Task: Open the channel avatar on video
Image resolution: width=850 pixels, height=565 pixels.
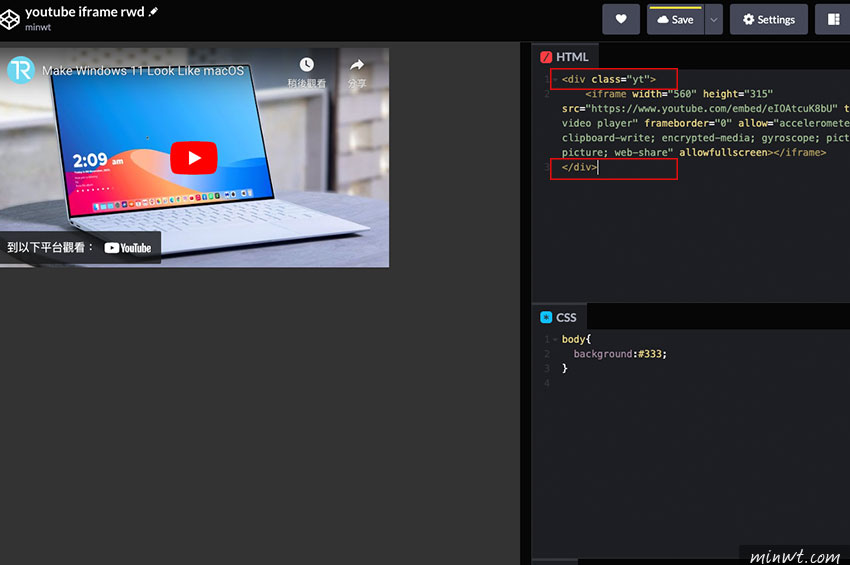Action: click(x=21, y=70)
